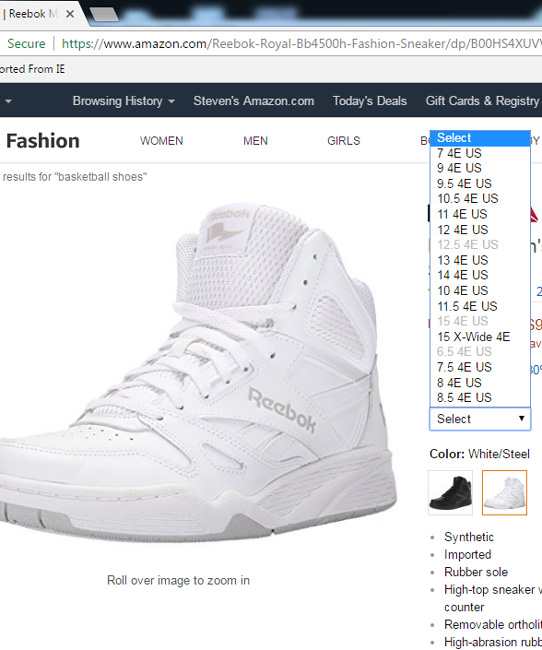This screenshot has height=650, width=542.
Task: Choose size 15 X-Wide 4E
Action: (480, 337)
